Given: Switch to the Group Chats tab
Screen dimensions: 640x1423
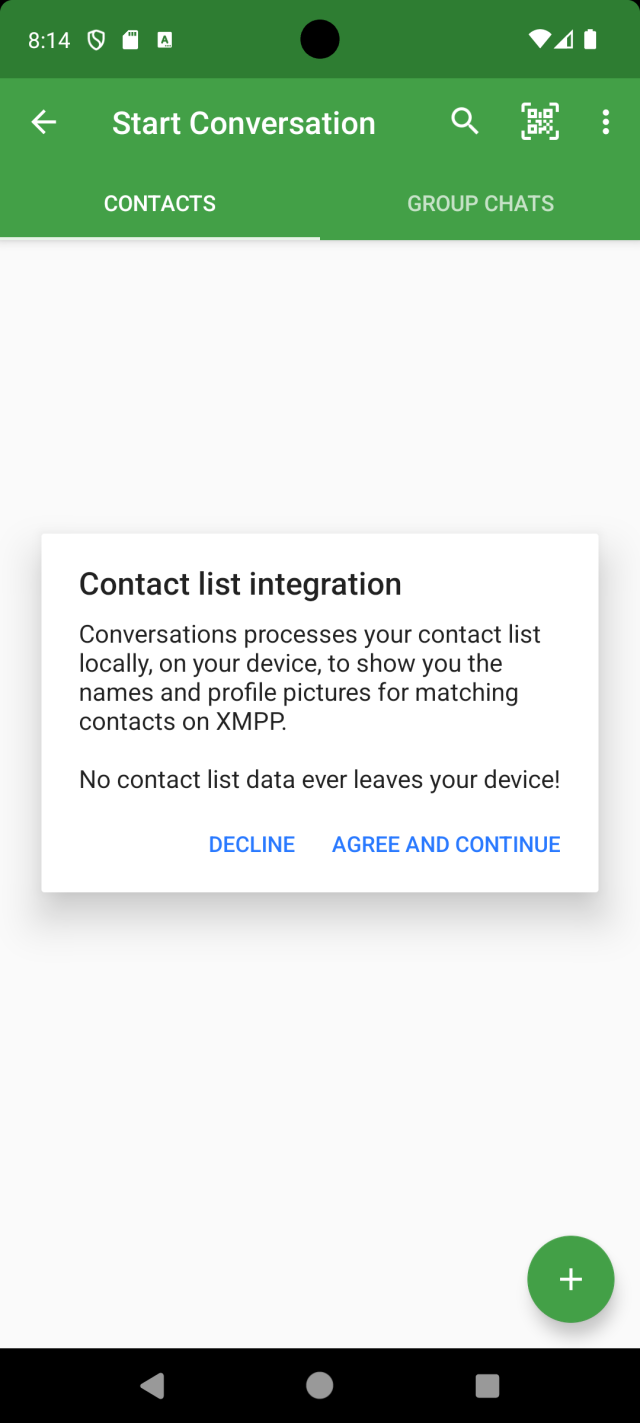Looking at the screenshot, I should tap(480, 204).
